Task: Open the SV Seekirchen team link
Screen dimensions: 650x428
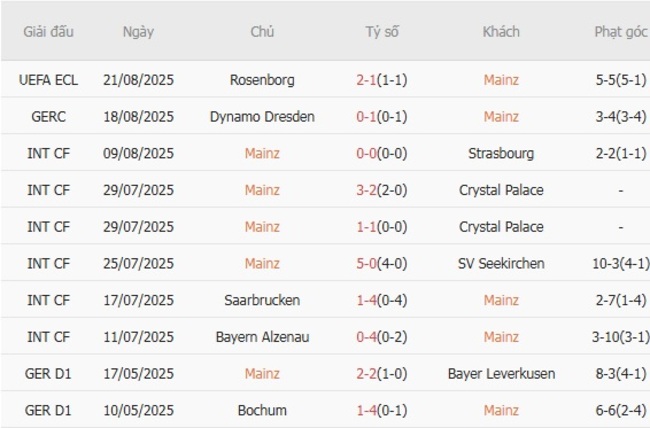Action: (501, 263)
